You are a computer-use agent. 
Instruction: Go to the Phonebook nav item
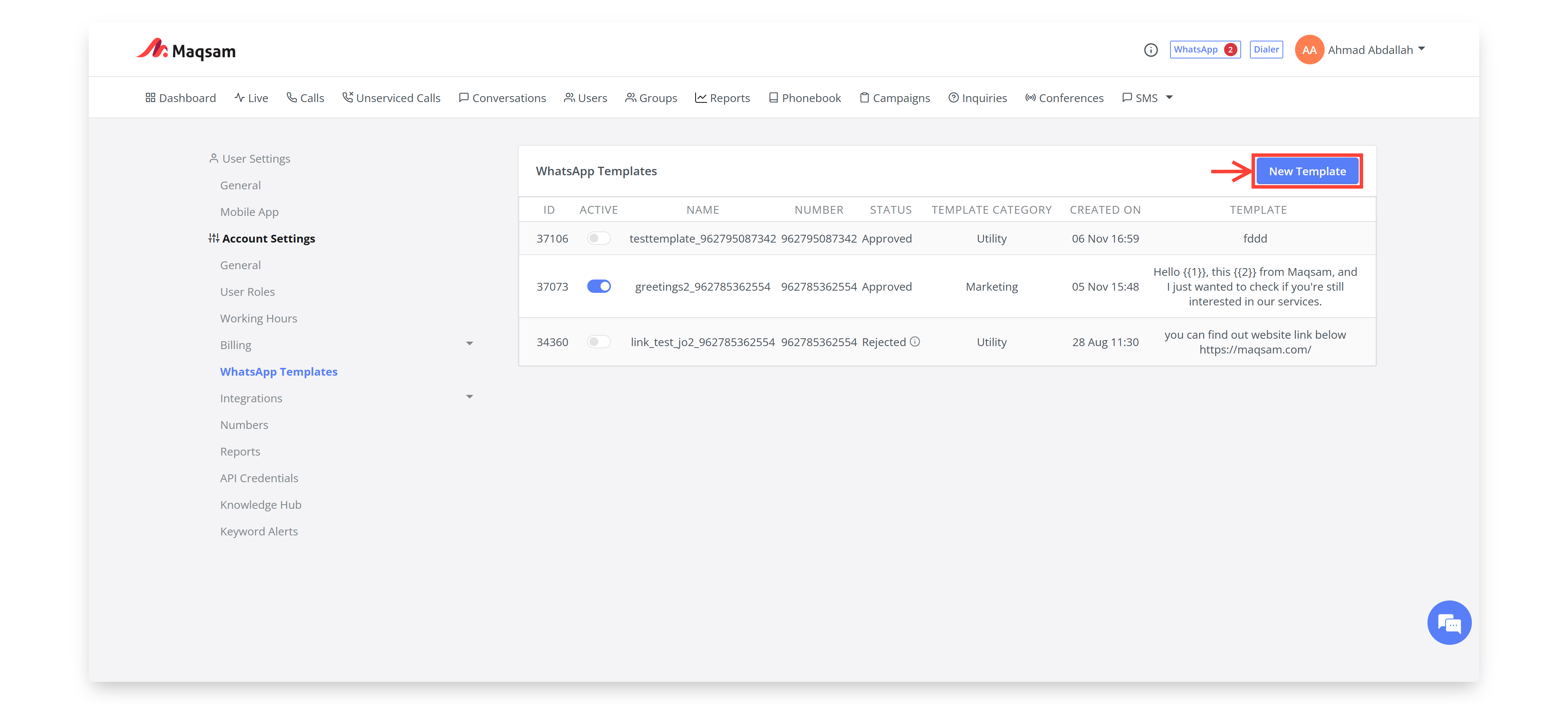(804, 98)
